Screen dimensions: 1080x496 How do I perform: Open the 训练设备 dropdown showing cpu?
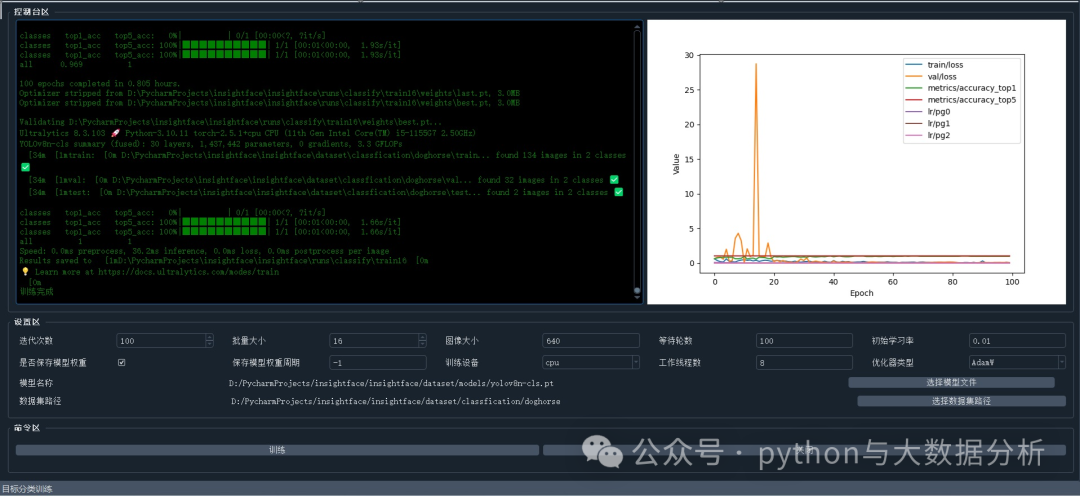coord(591,362)
